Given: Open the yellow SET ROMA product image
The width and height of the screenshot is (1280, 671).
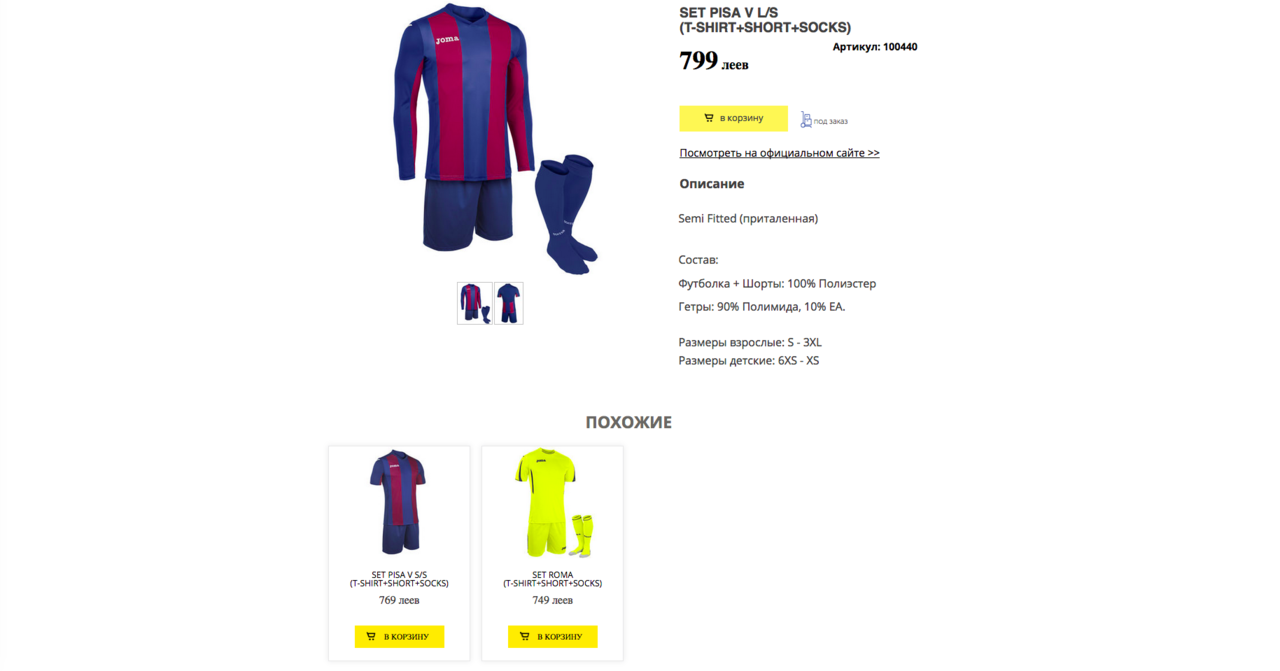Looking at the screenshot, I should (x=553, y=502).
